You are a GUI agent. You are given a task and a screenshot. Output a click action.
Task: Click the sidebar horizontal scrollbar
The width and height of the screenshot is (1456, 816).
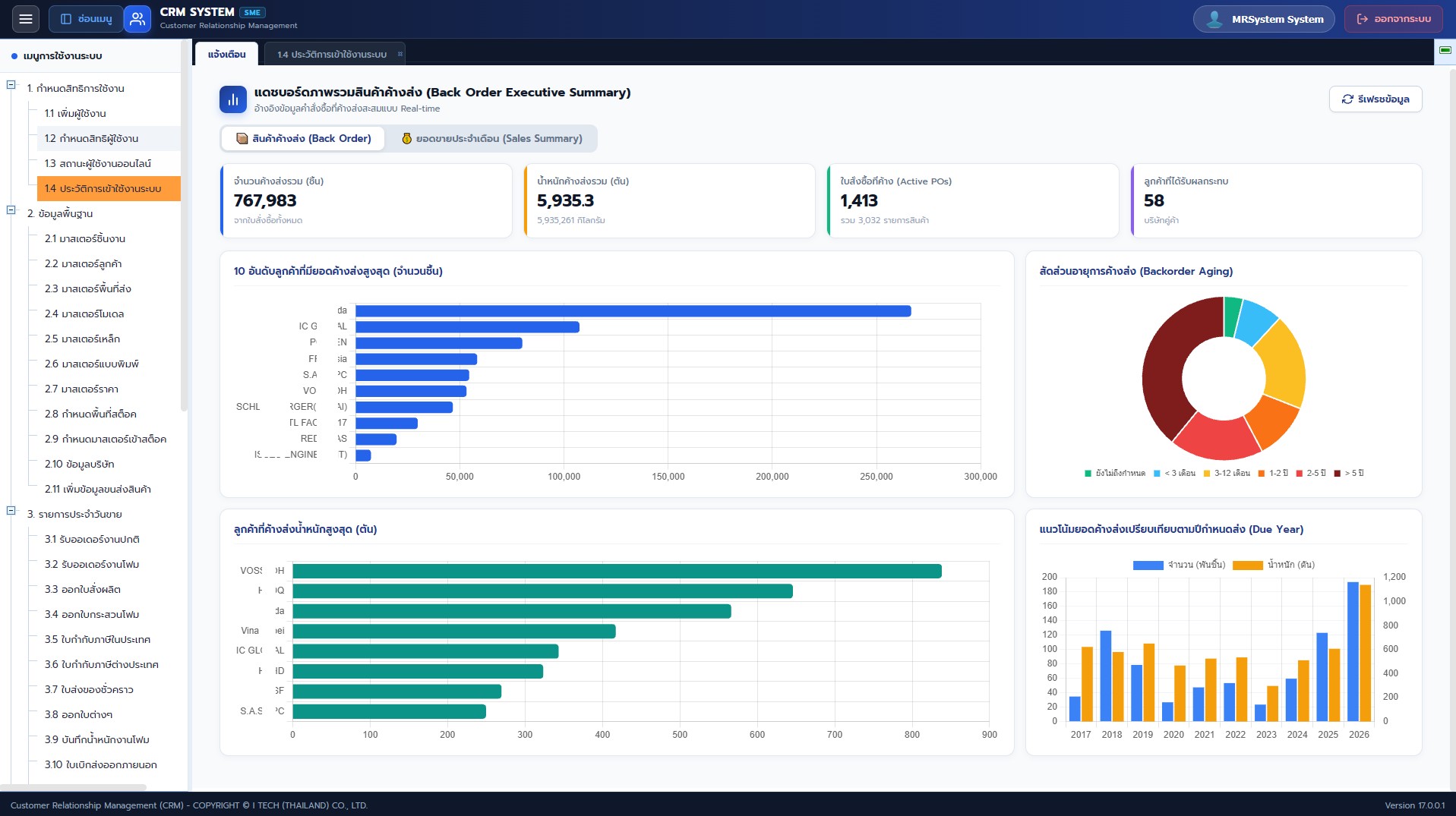coord(73,787)
